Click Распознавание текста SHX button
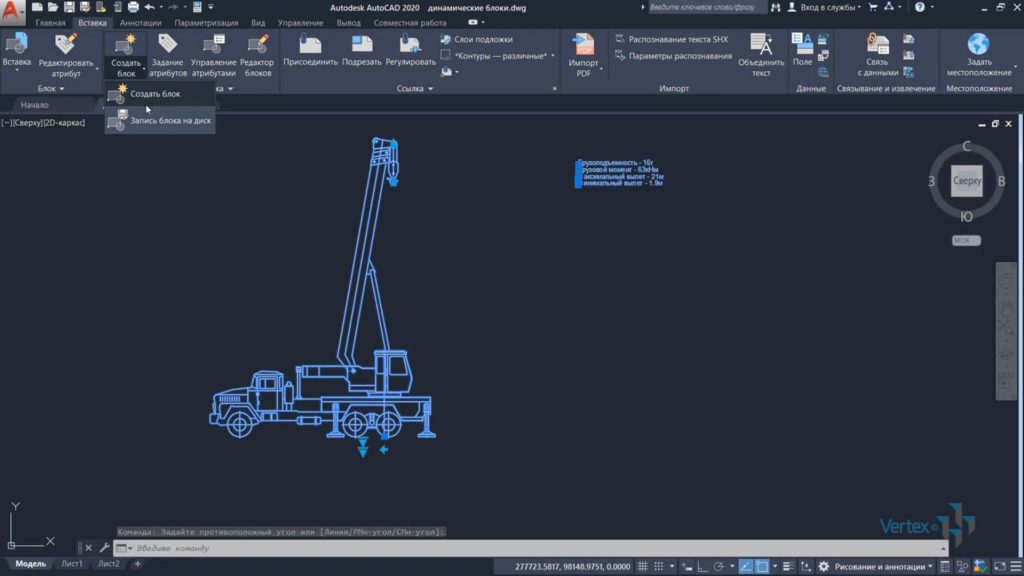 [x=671, y=39]
